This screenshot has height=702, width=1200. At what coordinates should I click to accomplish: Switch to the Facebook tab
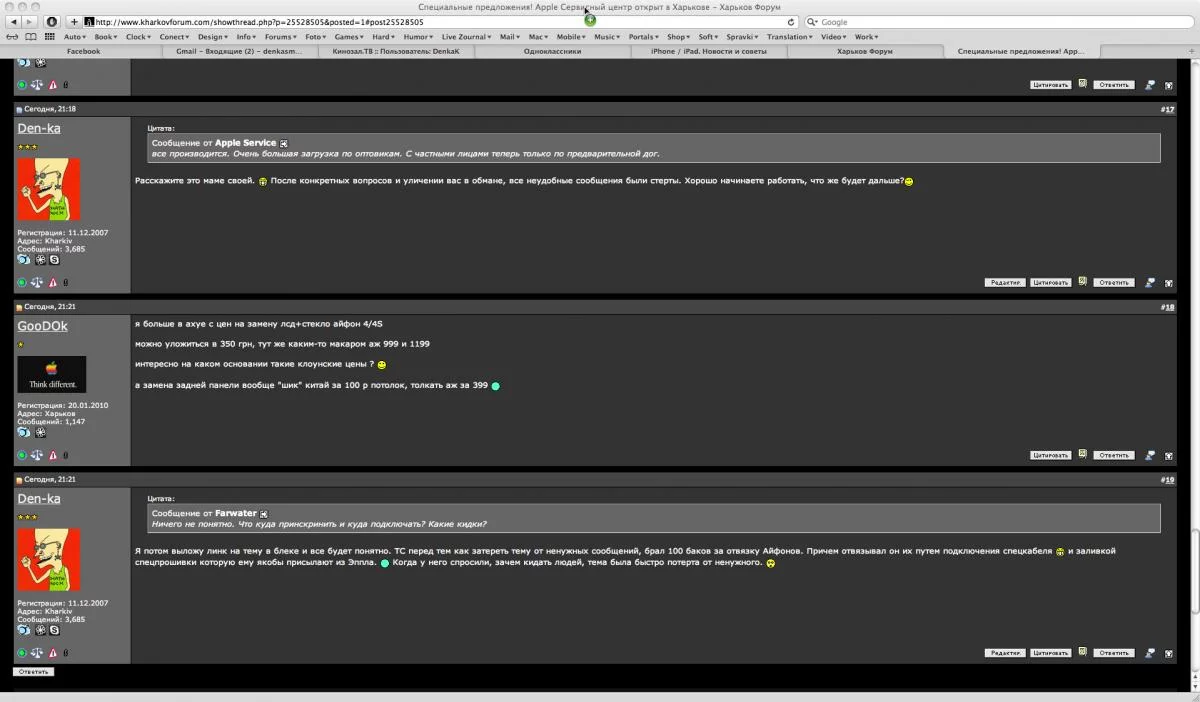point(84,51)
